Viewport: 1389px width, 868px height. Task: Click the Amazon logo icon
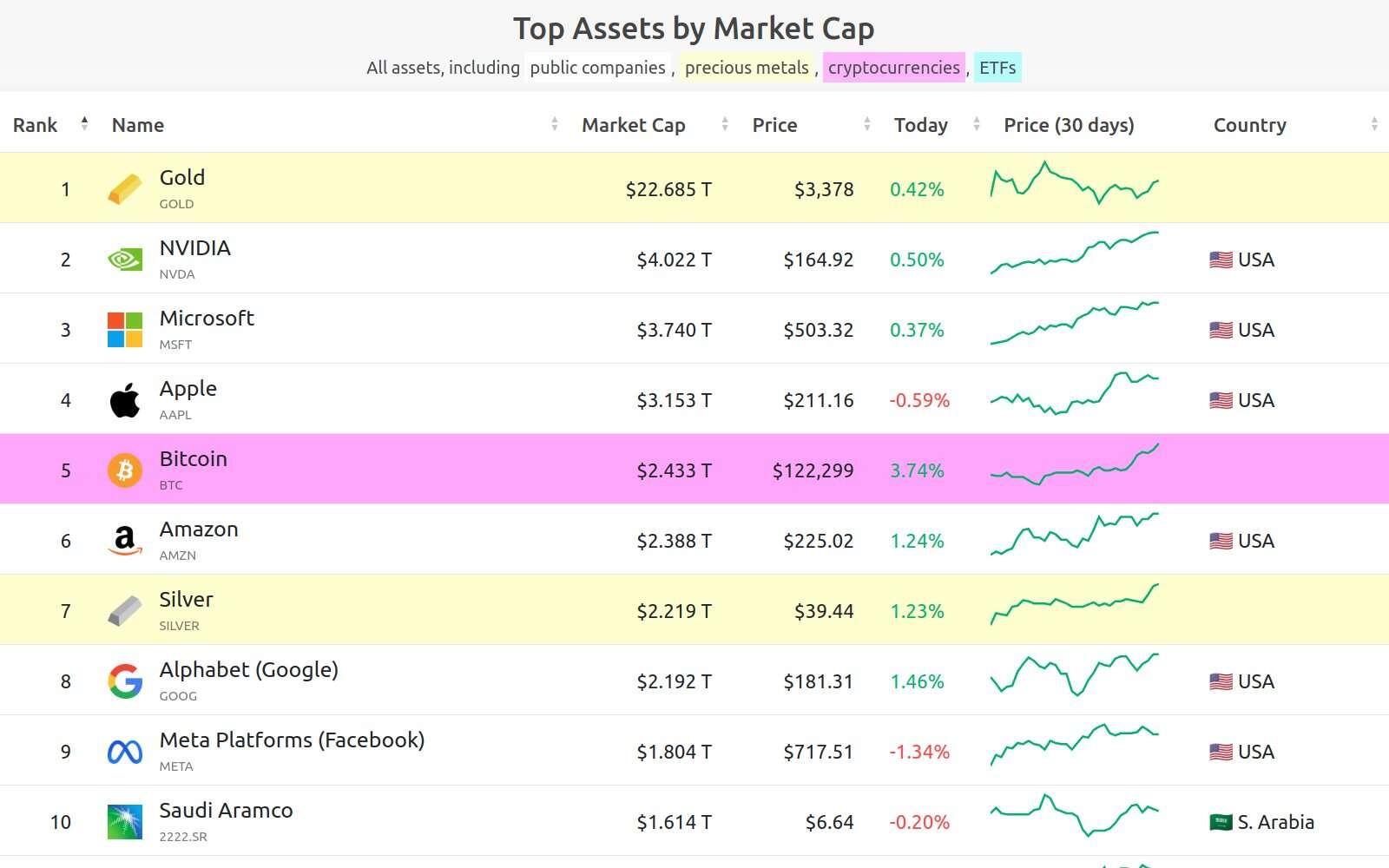(x=125, y=541)
